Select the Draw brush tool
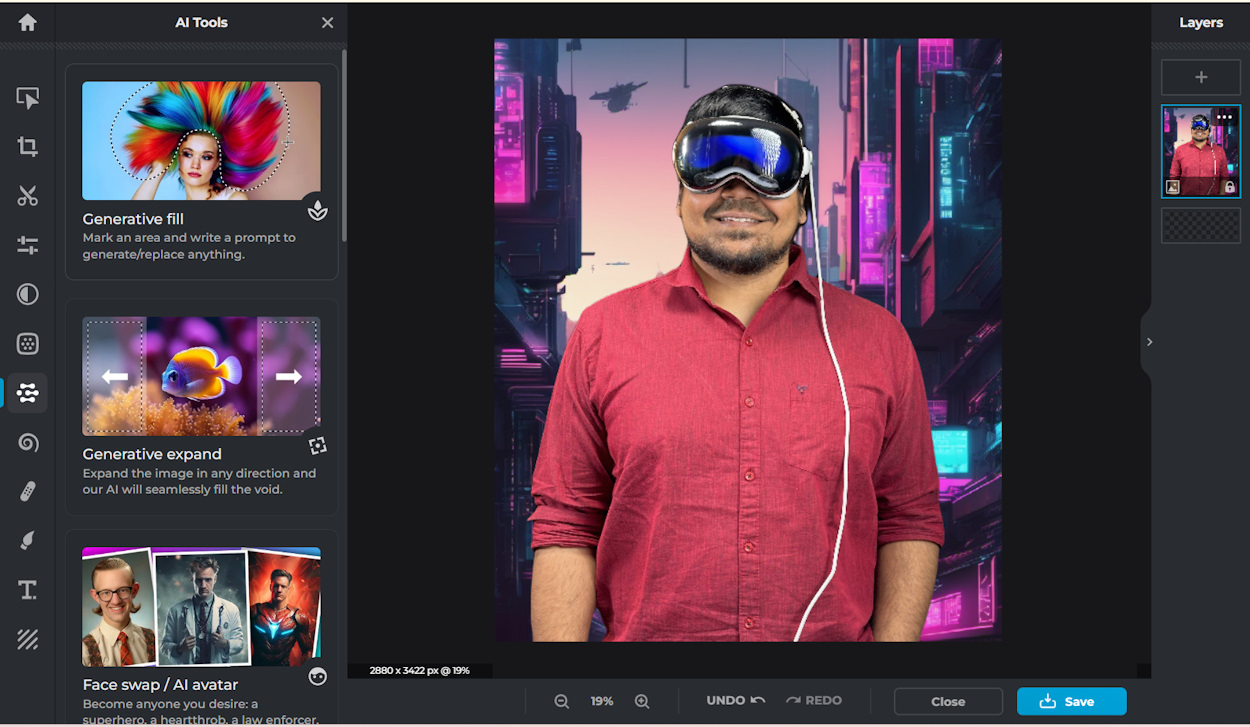 coord(27,540)
